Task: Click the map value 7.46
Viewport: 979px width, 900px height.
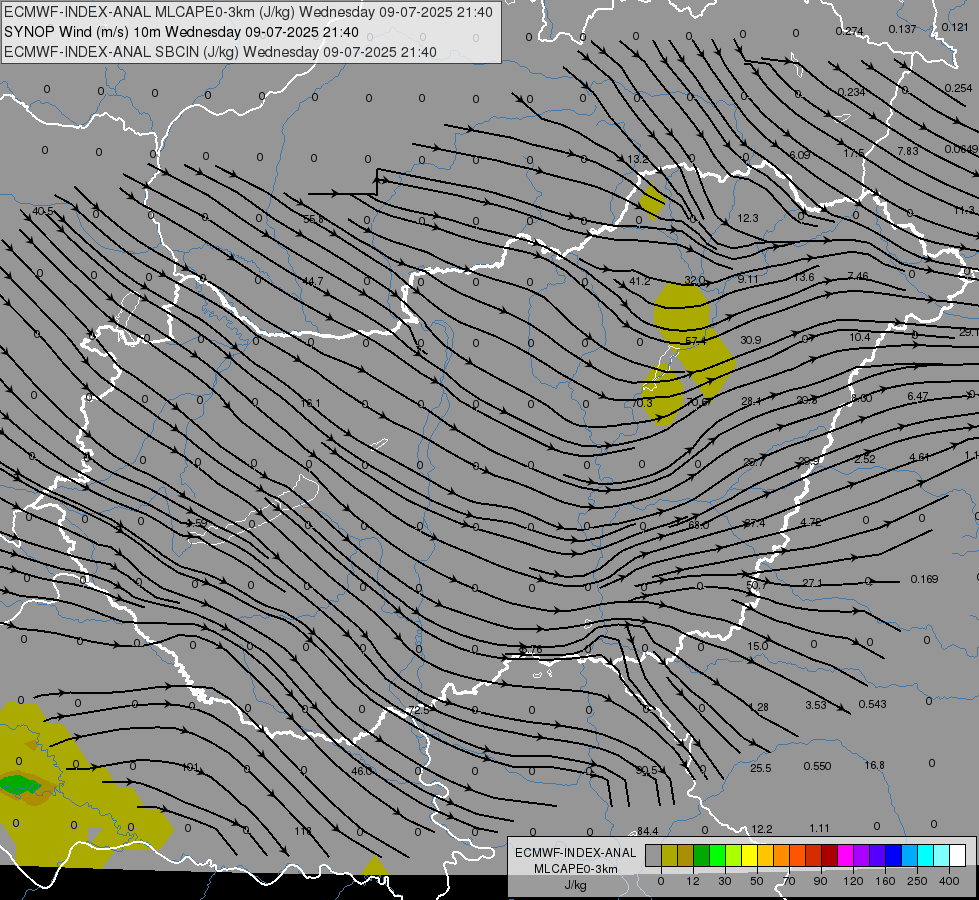Action: pyautogui.click(x=858, y=275)
